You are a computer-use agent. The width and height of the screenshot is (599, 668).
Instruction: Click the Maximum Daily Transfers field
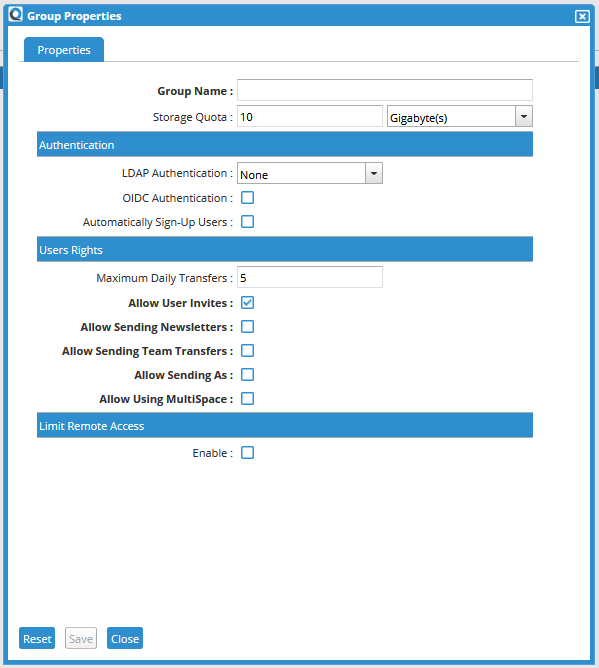310,277
